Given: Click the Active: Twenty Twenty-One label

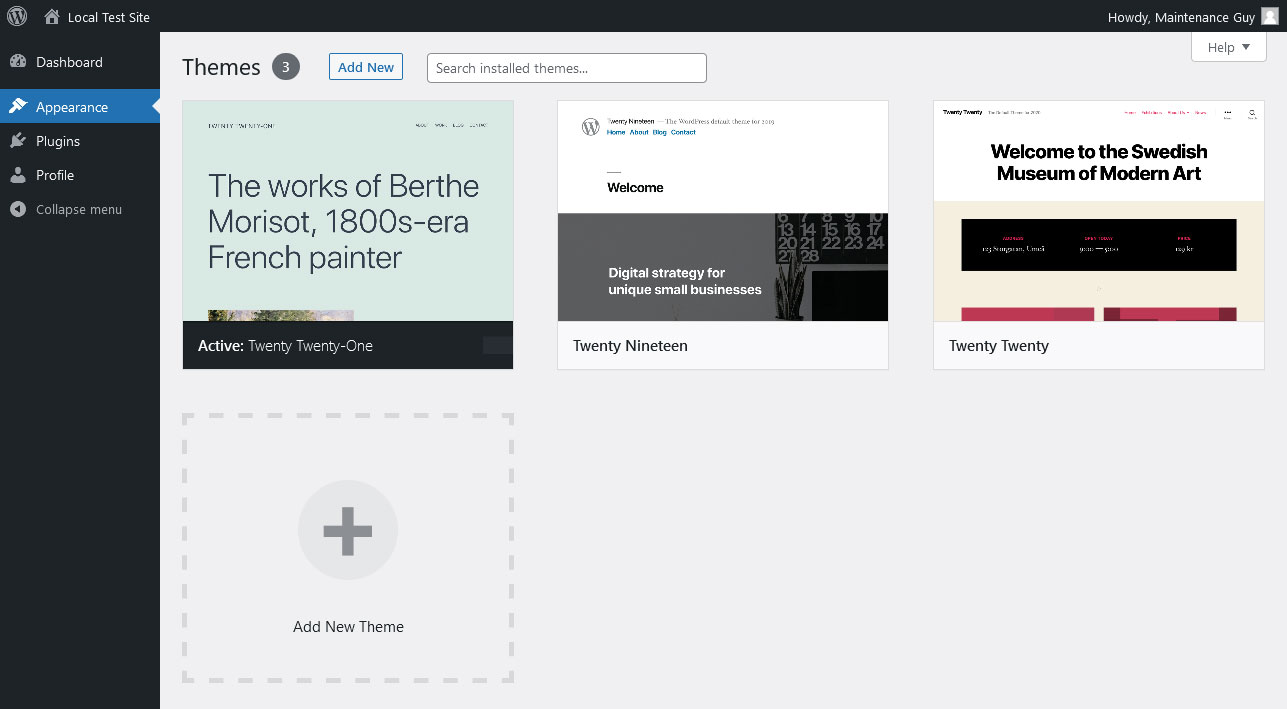Looking at the screenshot, I should point(285,346).
